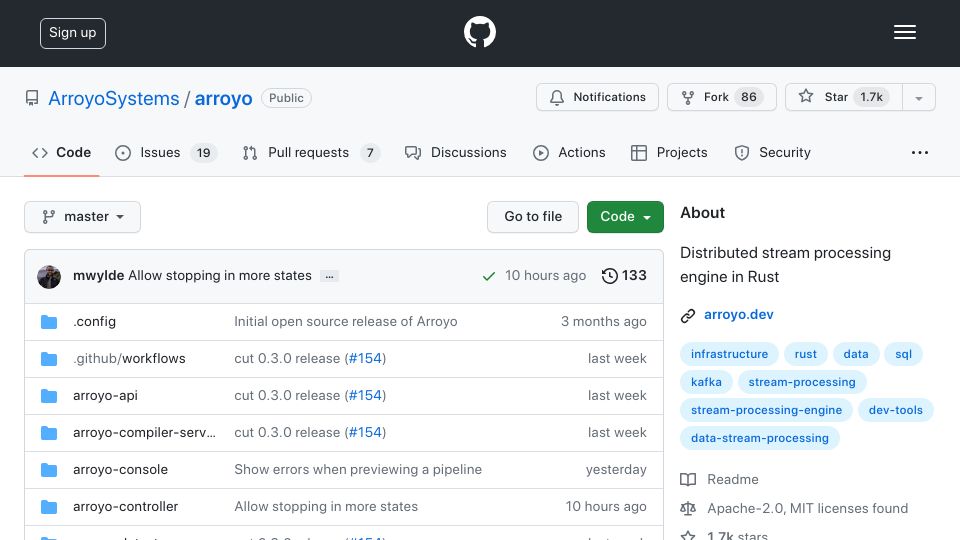Open the green Code dropdown
Screen dimensions: 960x540
pyautogui.click(x=625, y=217)
